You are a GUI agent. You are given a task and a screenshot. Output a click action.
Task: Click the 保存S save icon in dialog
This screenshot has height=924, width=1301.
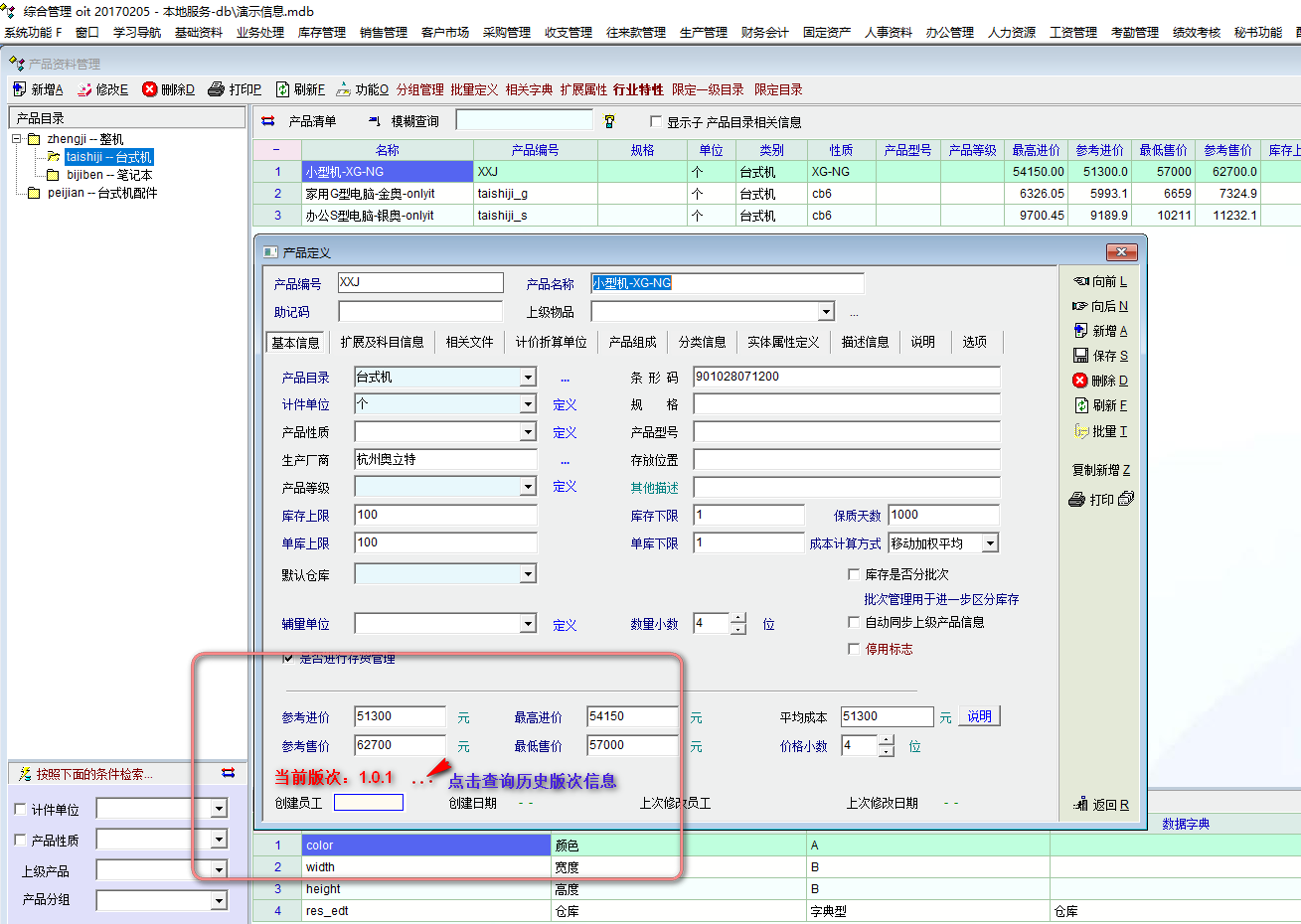coord(1080,356)
